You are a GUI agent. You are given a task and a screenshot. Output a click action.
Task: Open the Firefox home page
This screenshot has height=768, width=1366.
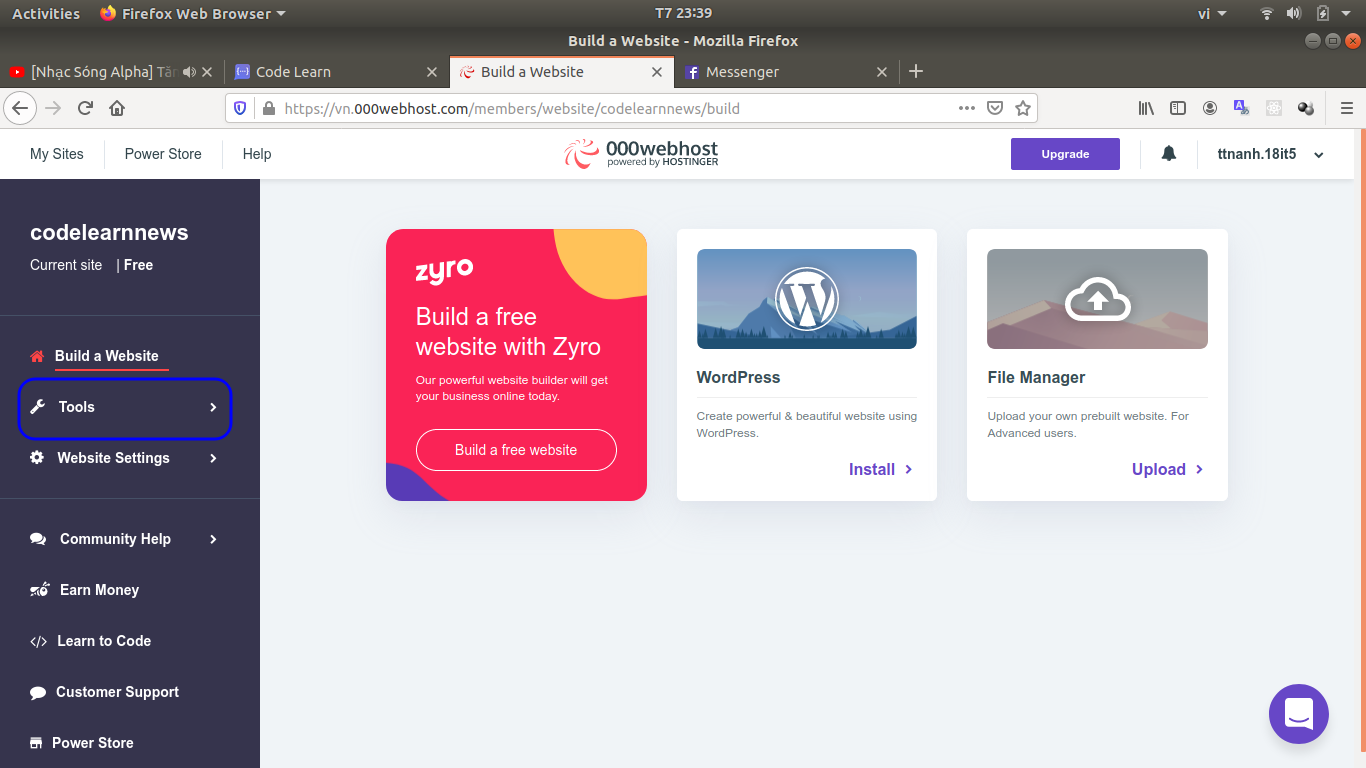click(117, 108)
